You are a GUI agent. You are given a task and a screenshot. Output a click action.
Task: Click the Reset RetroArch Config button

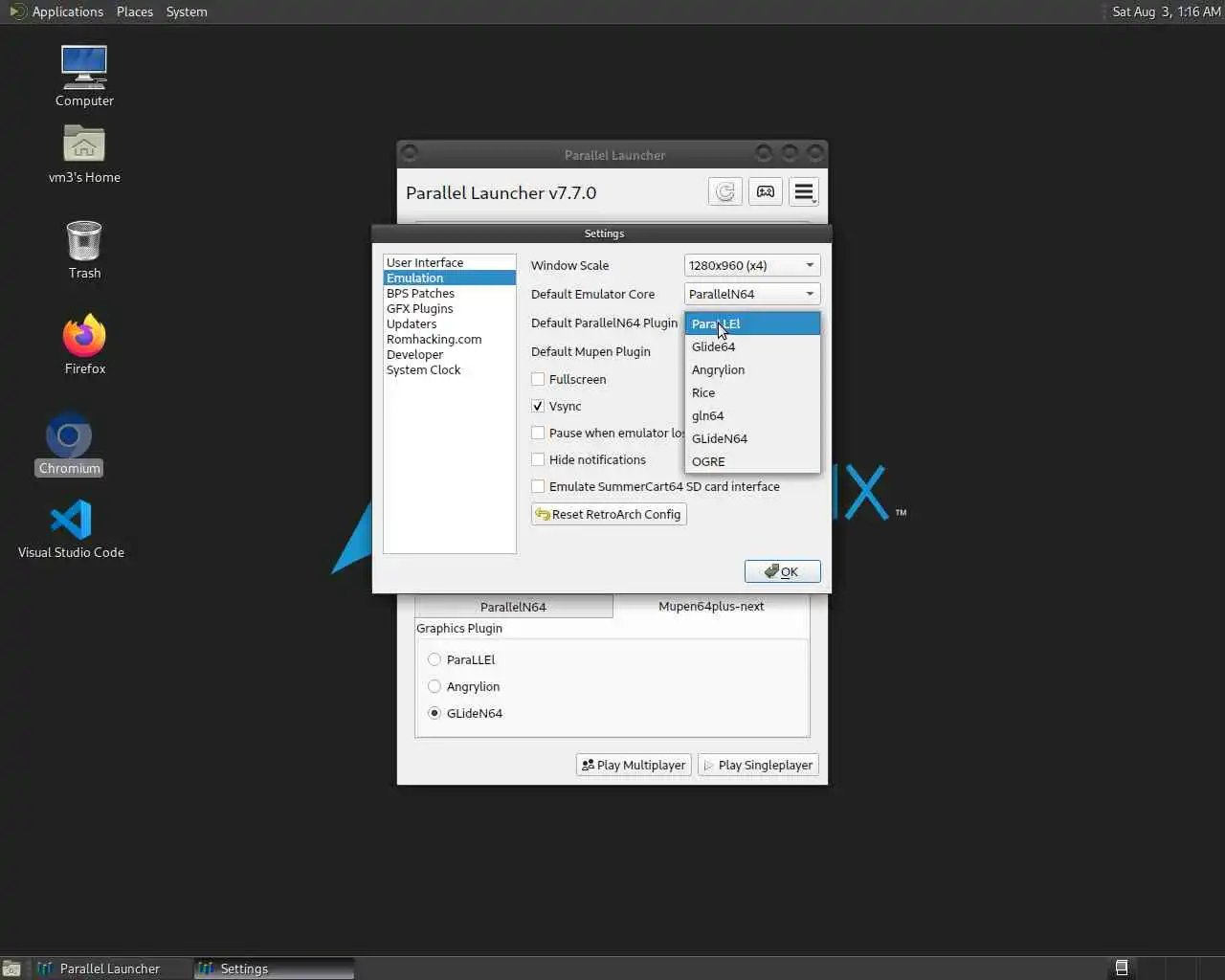point(609,514)
